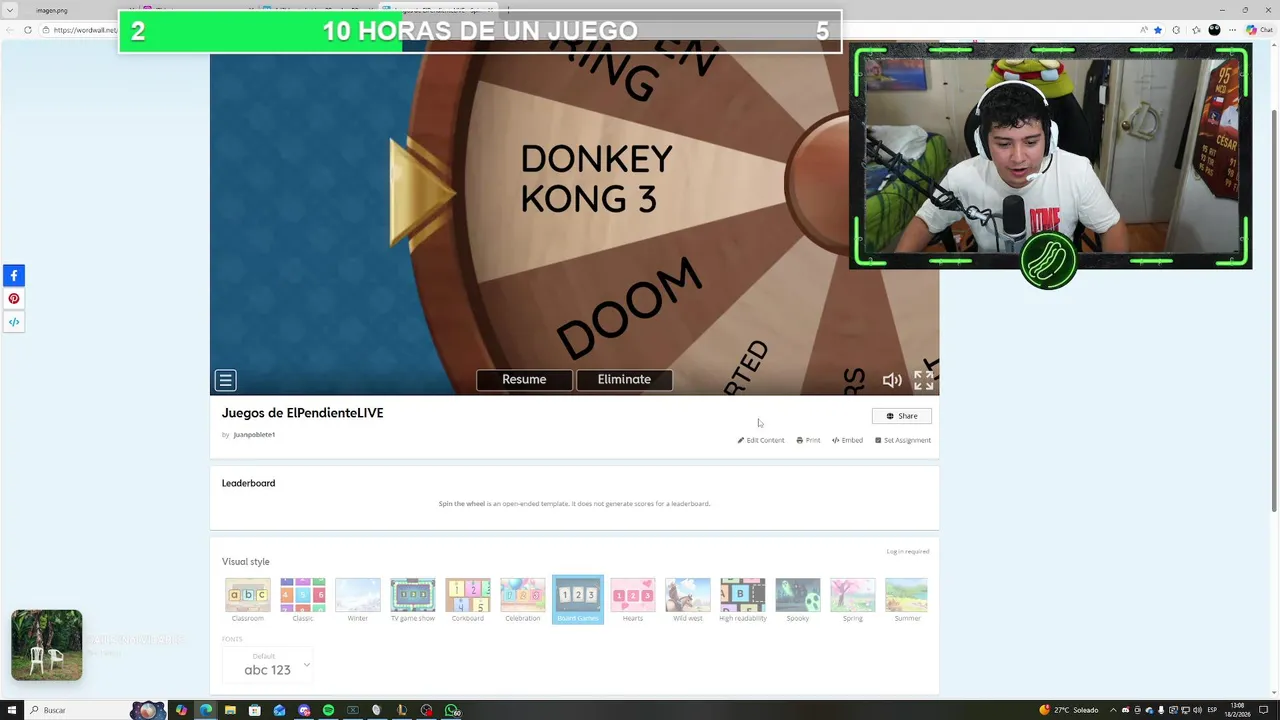Viewport: 1280px width, 720px height.
Task: Pick the Corkboard visual style
Action: coord(468,600)
